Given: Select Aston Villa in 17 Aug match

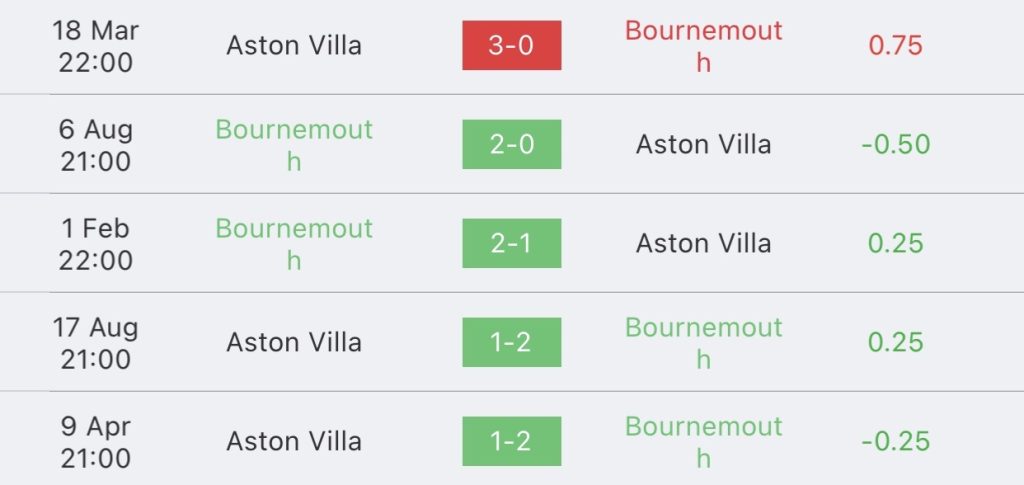Looking at the screenshot, I should pos(294,342).
